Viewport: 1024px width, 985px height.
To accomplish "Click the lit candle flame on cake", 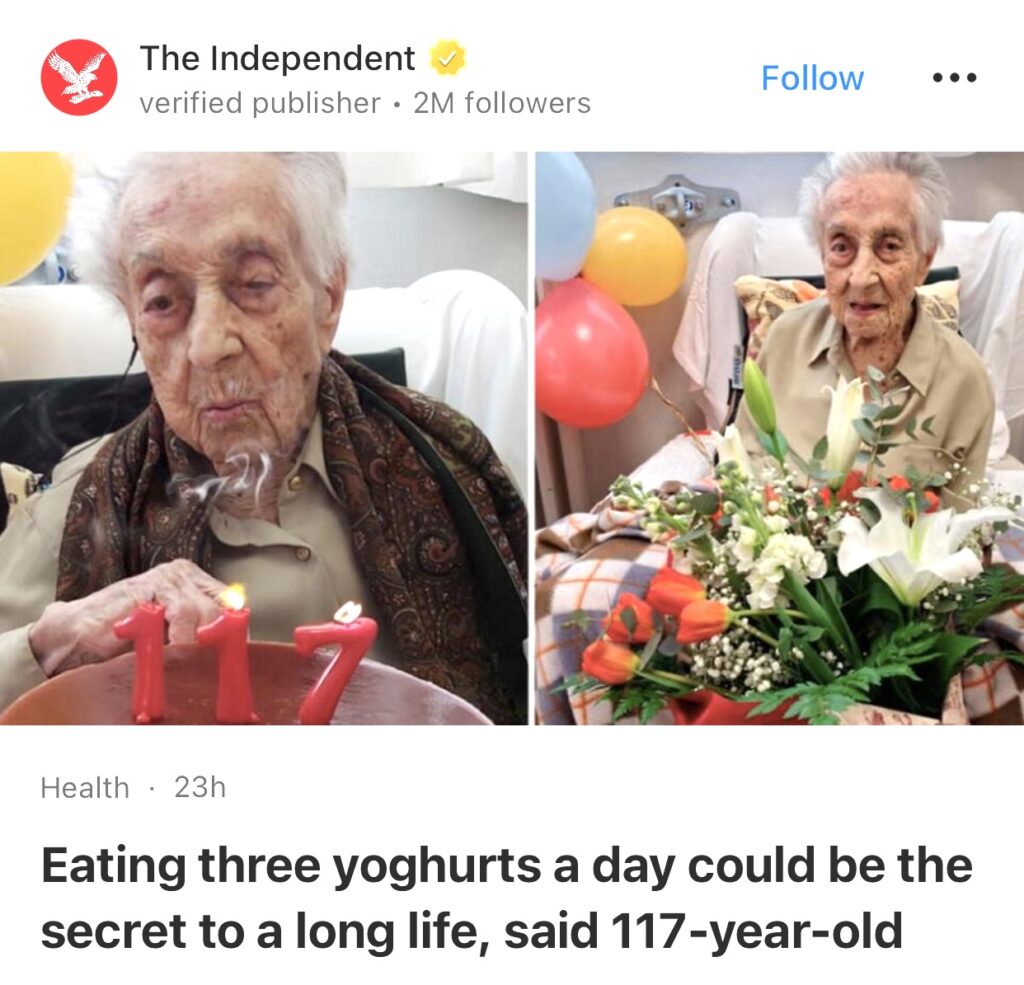I will [x=233, y=596].
